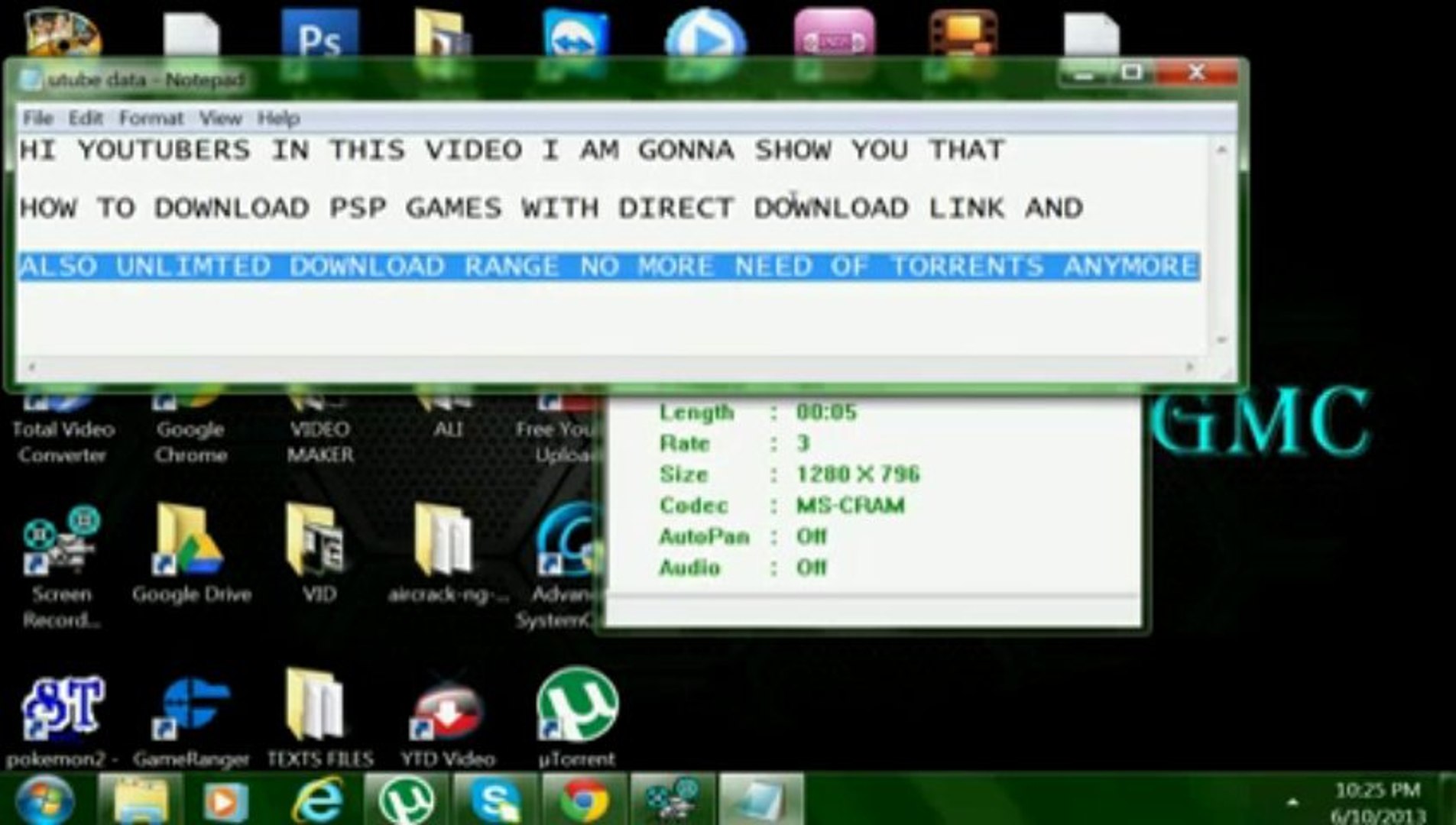This screenshot has width=1456, height=825.
Task: Switch to Notepad in the taskbar
Action: pyautogui.click(x=761, y=800)
